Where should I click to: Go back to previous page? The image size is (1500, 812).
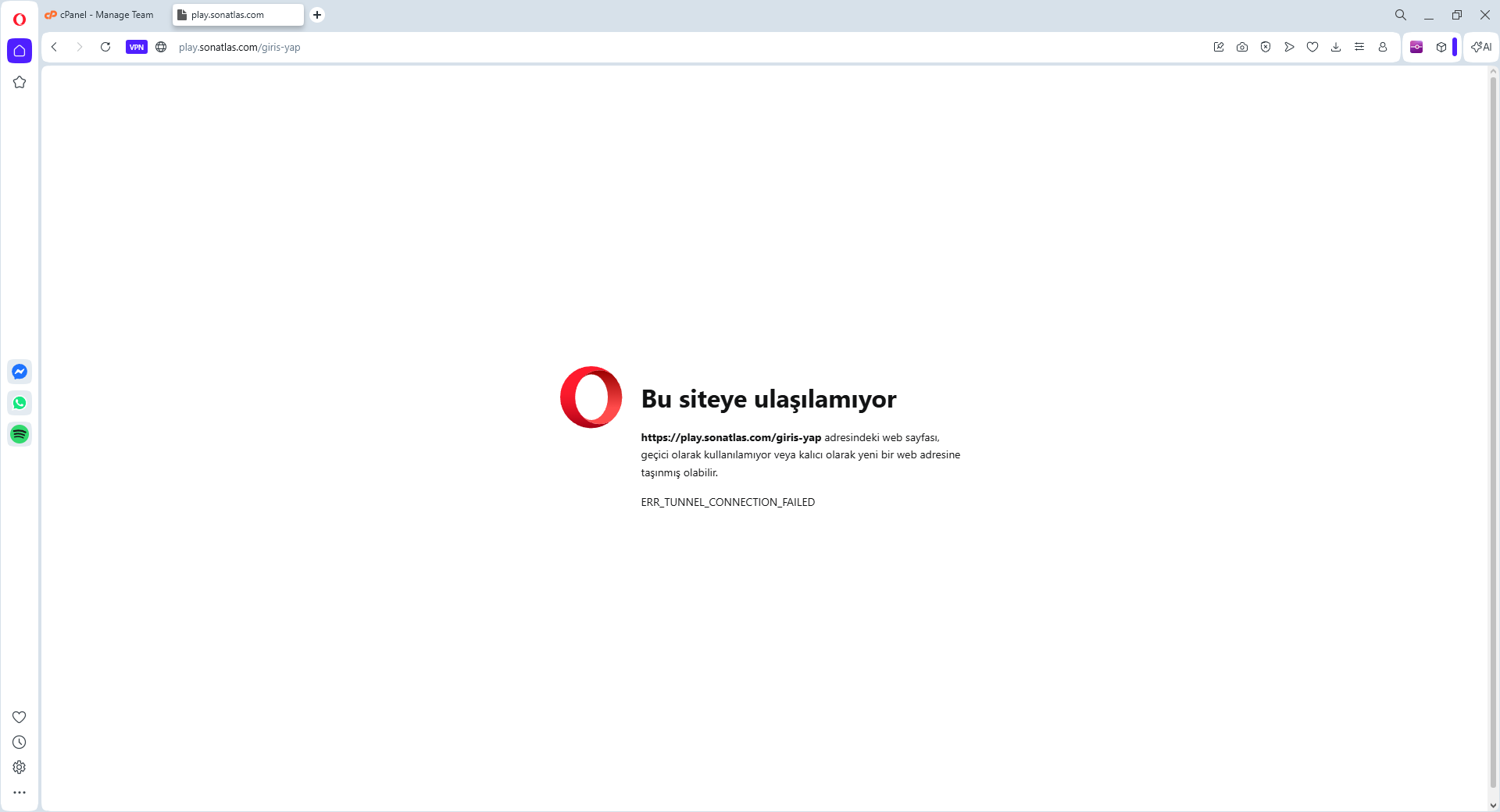click(x=55, y=47)
